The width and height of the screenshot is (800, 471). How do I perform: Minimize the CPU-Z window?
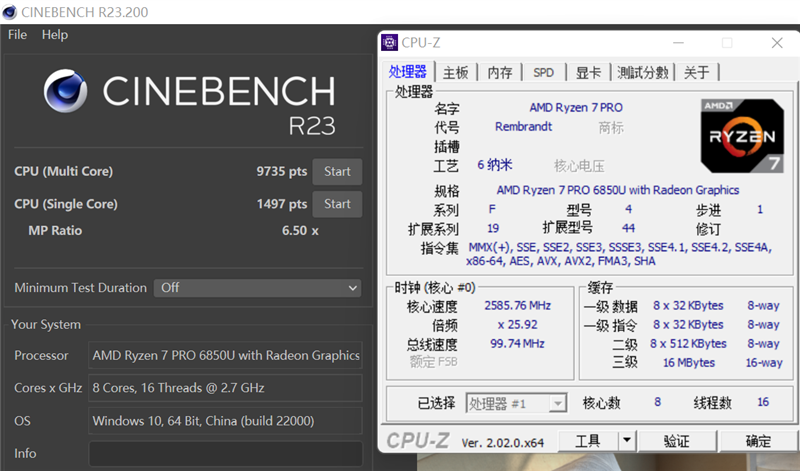(x=678, y=43)
